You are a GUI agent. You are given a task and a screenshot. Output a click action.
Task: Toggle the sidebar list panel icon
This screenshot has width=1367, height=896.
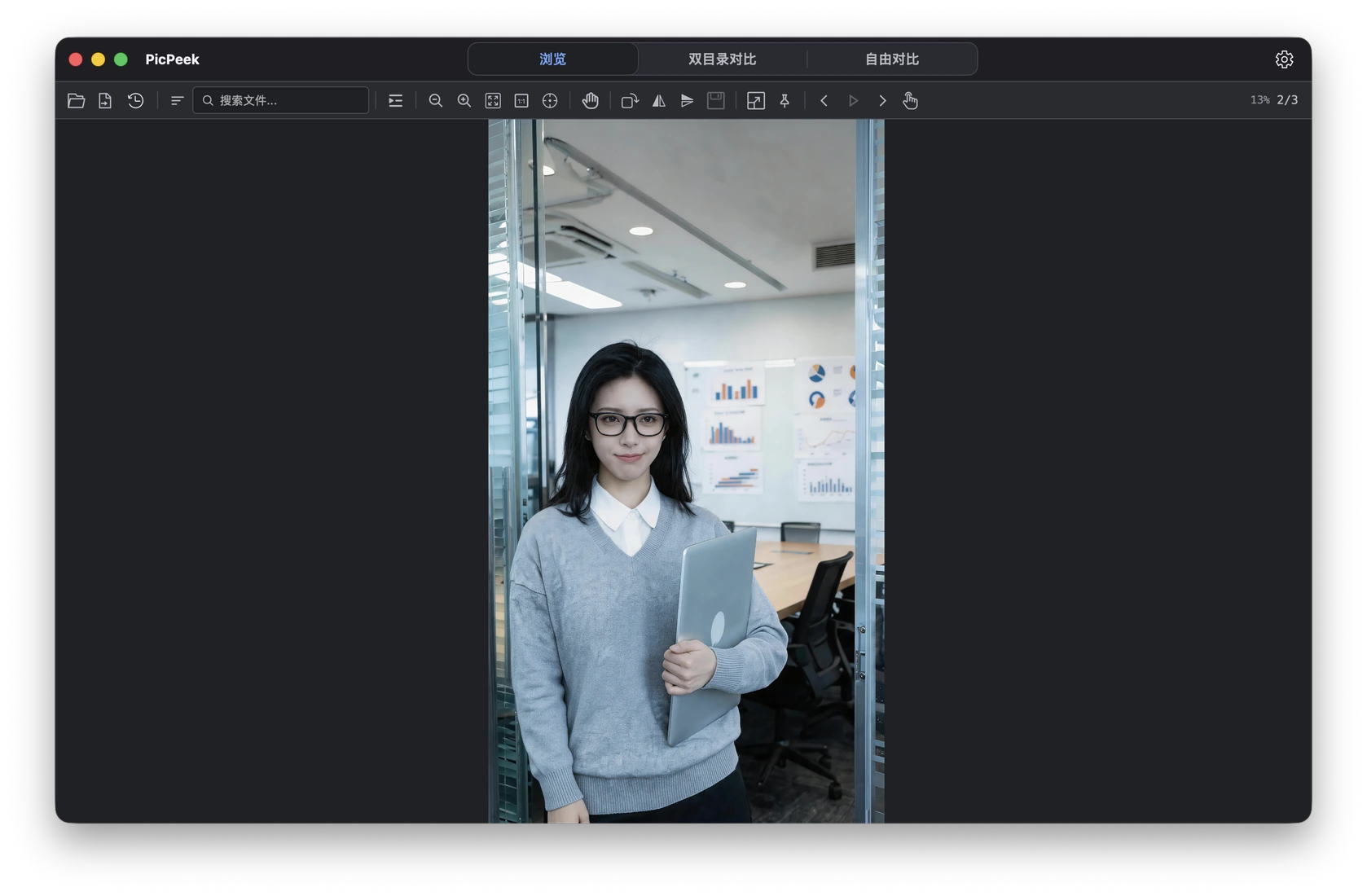coord(395,100)
